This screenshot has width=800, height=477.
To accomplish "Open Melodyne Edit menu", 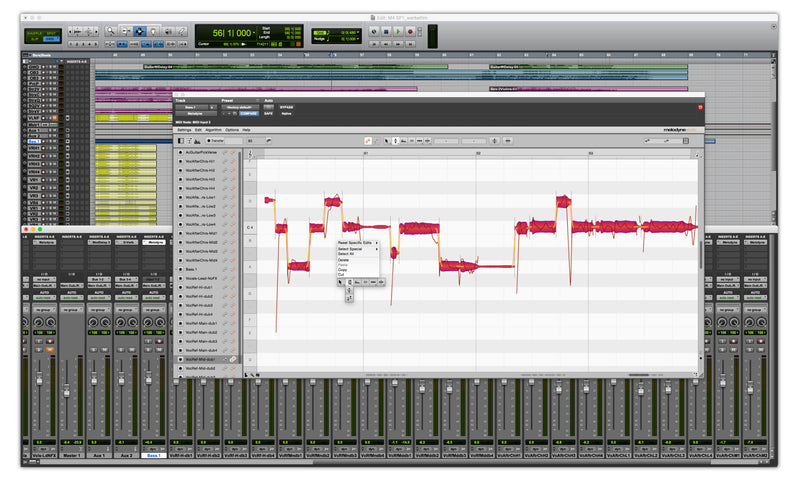I will click(198, 130).
